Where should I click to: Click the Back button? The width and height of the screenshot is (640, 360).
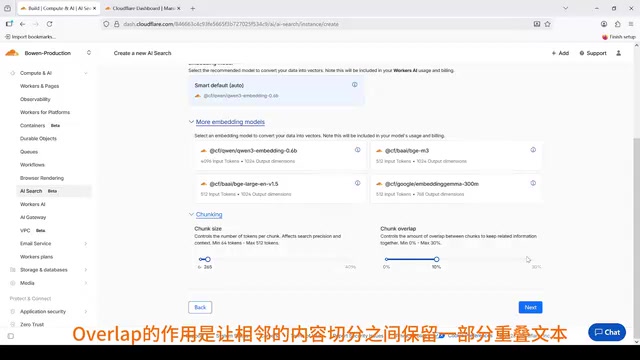(200, 307)
